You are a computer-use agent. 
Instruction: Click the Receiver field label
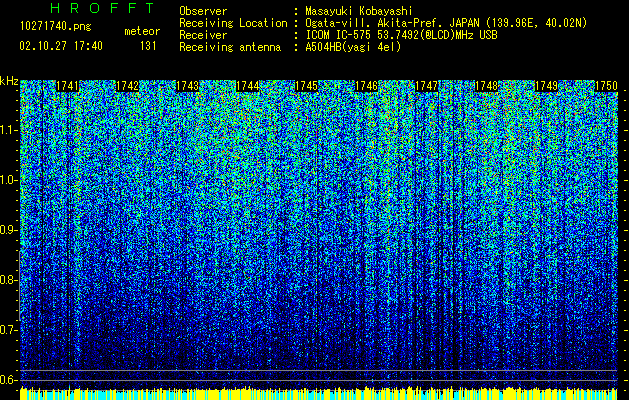click(203, 35)
